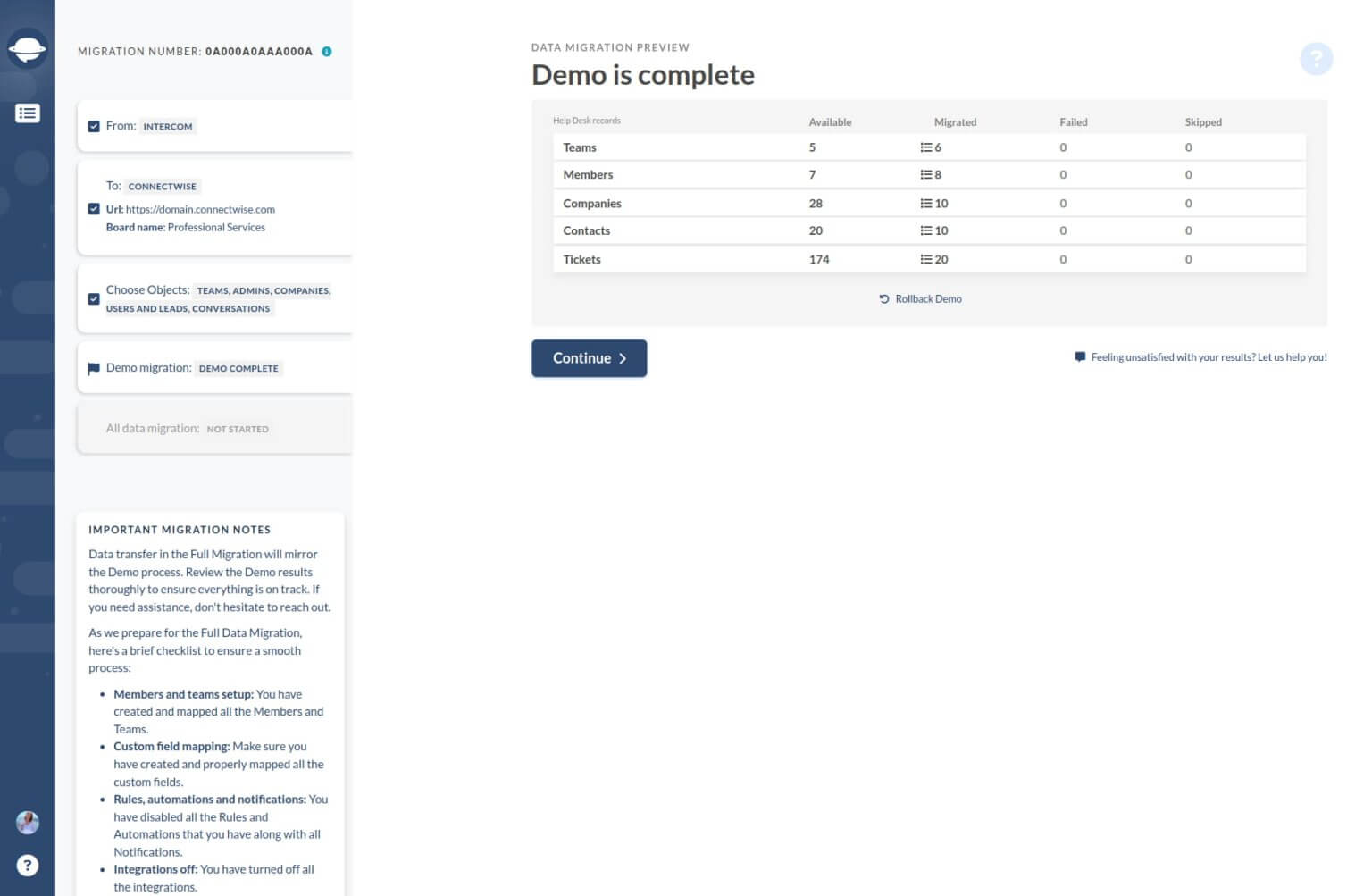
Task: Uncheck the From Intercom checkbox
Action: tap(94, 126)
